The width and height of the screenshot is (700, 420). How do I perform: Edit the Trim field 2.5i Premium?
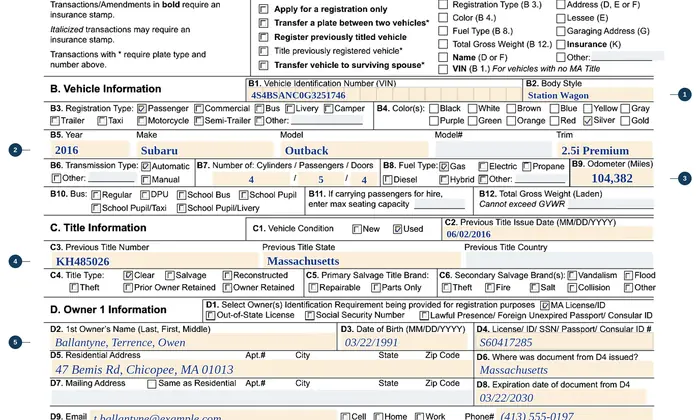click(x=604, y=150)
